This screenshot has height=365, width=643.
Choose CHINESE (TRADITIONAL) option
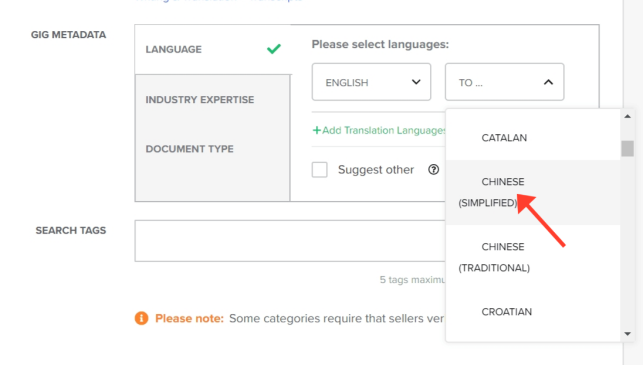point(533,257)
